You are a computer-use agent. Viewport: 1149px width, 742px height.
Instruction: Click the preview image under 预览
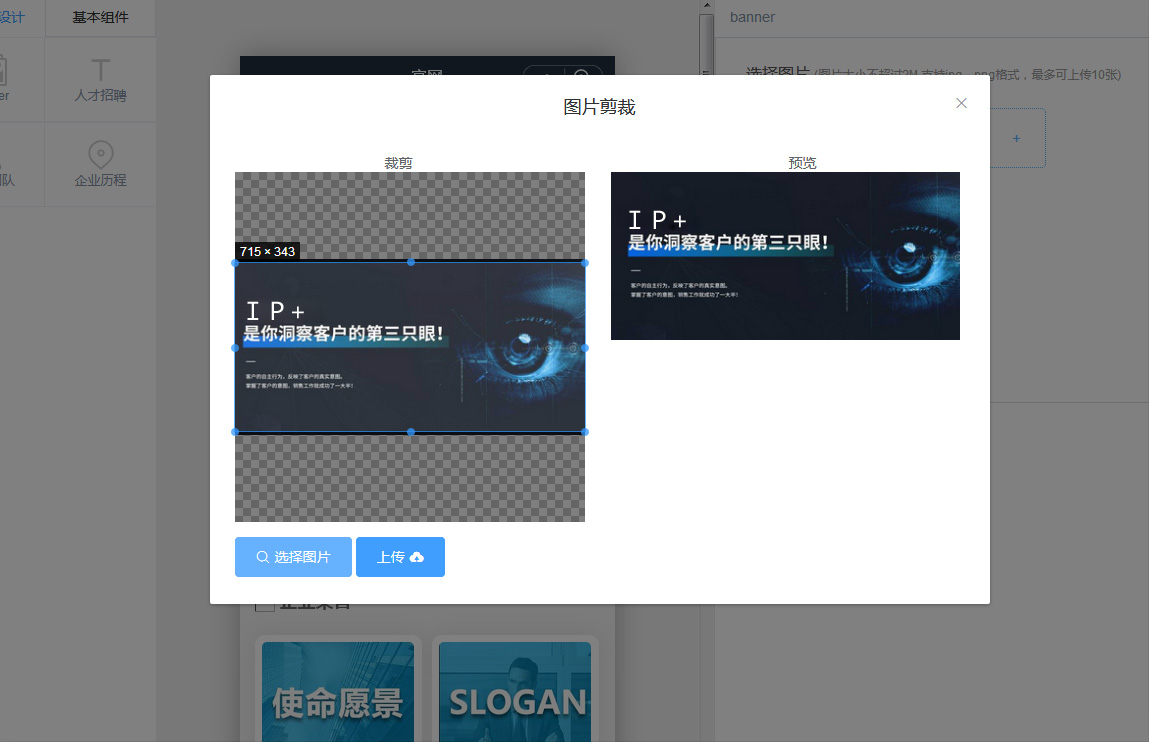(x=785, y=256)
